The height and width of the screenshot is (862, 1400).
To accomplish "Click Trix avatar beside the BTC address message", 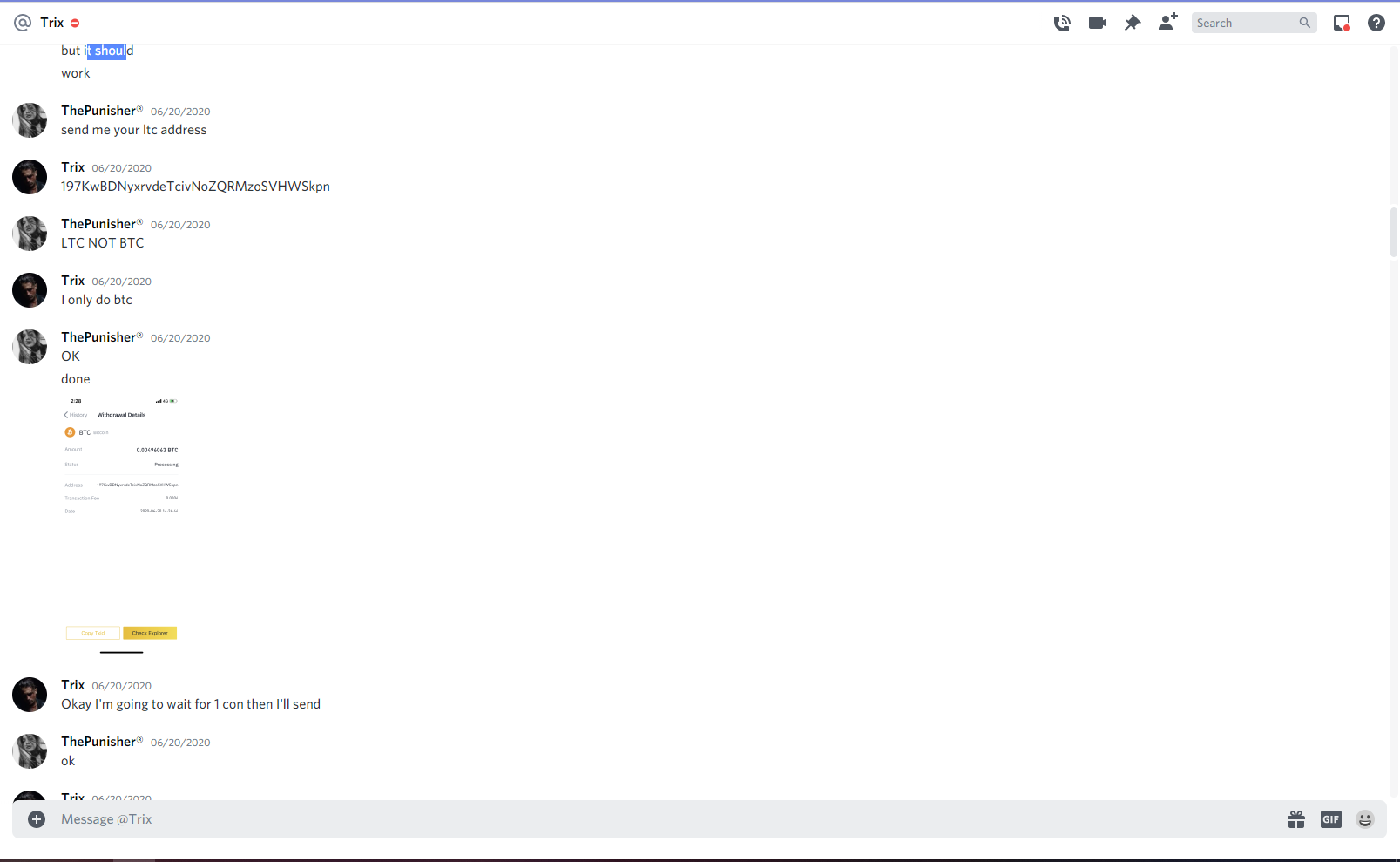I will click(30, 177).
